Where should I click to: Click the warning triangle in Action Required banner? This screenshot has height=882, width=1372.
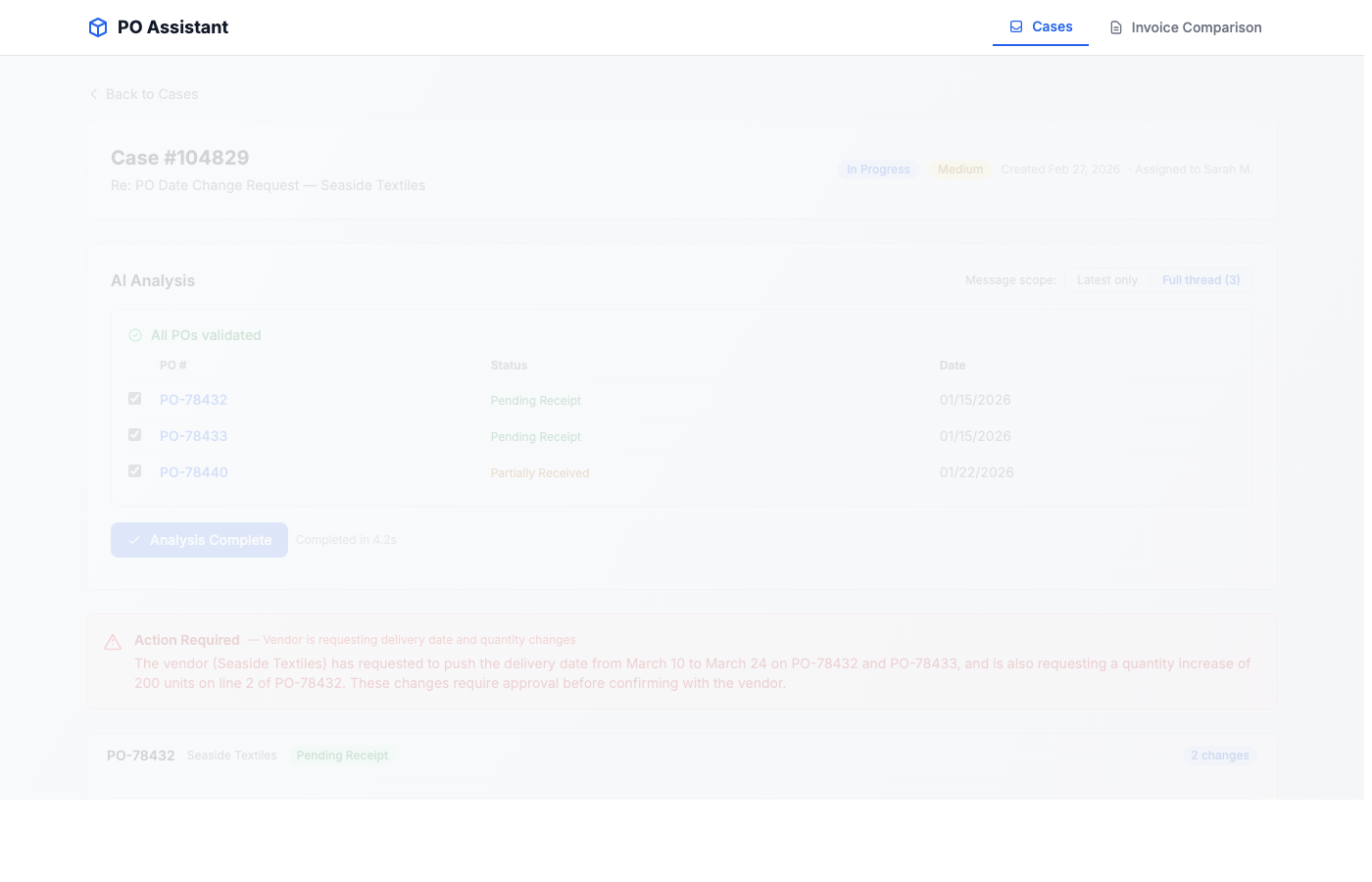(x=113, y=641)
